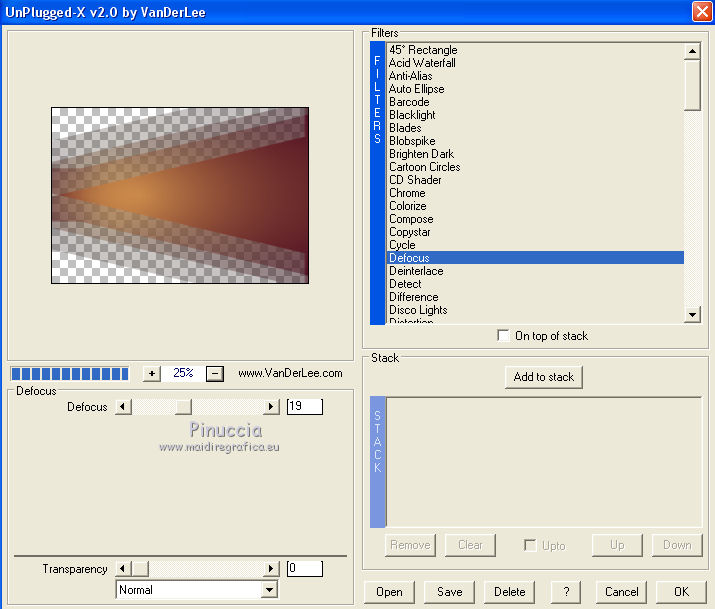Screen dimensions: 715x609
Task: Select the 45° Rectangle filter
Action: pos(535,50)
